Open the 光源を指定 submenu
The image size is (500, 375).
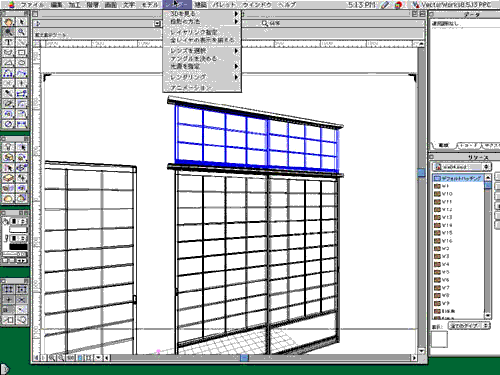click(202, 66)
